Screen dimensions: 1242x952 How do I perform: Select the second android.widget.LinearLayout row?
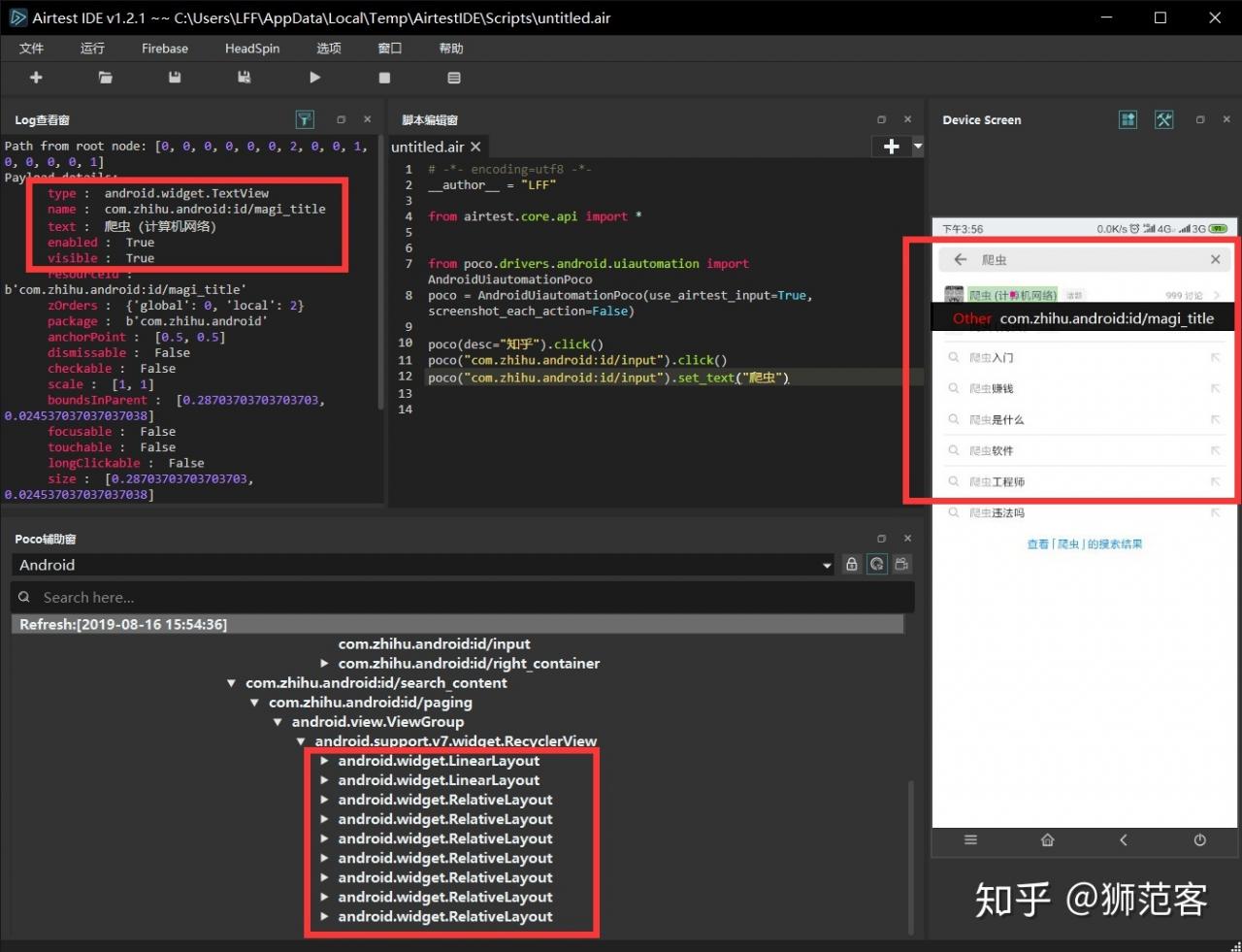tap(439, 780)
